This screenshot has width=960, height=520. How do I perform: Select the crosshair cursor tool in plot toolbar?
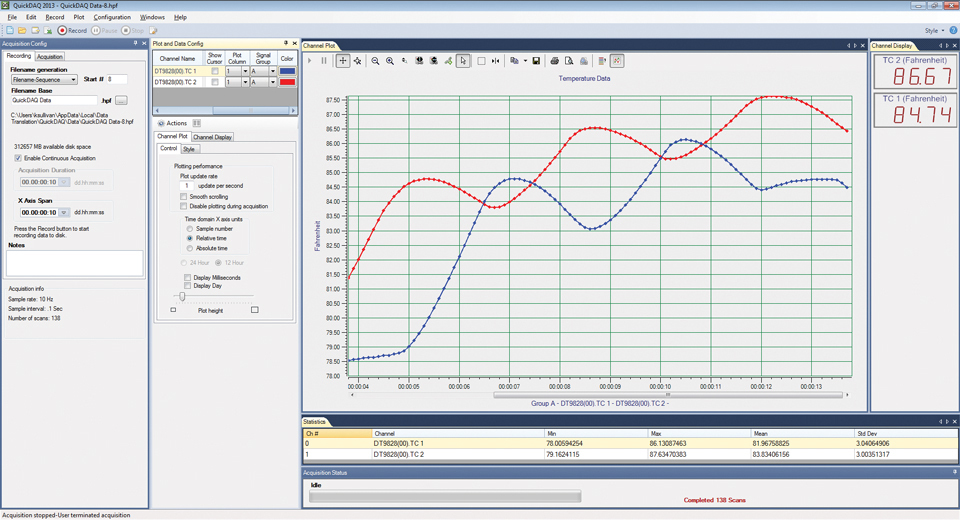coord(343,61)
